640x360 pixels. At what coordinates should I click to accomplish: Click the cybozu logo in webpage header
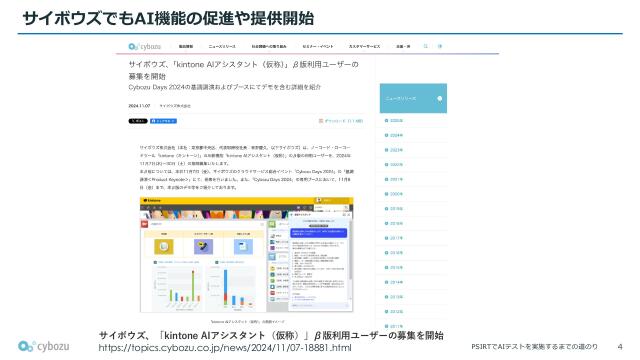(144, 47)
